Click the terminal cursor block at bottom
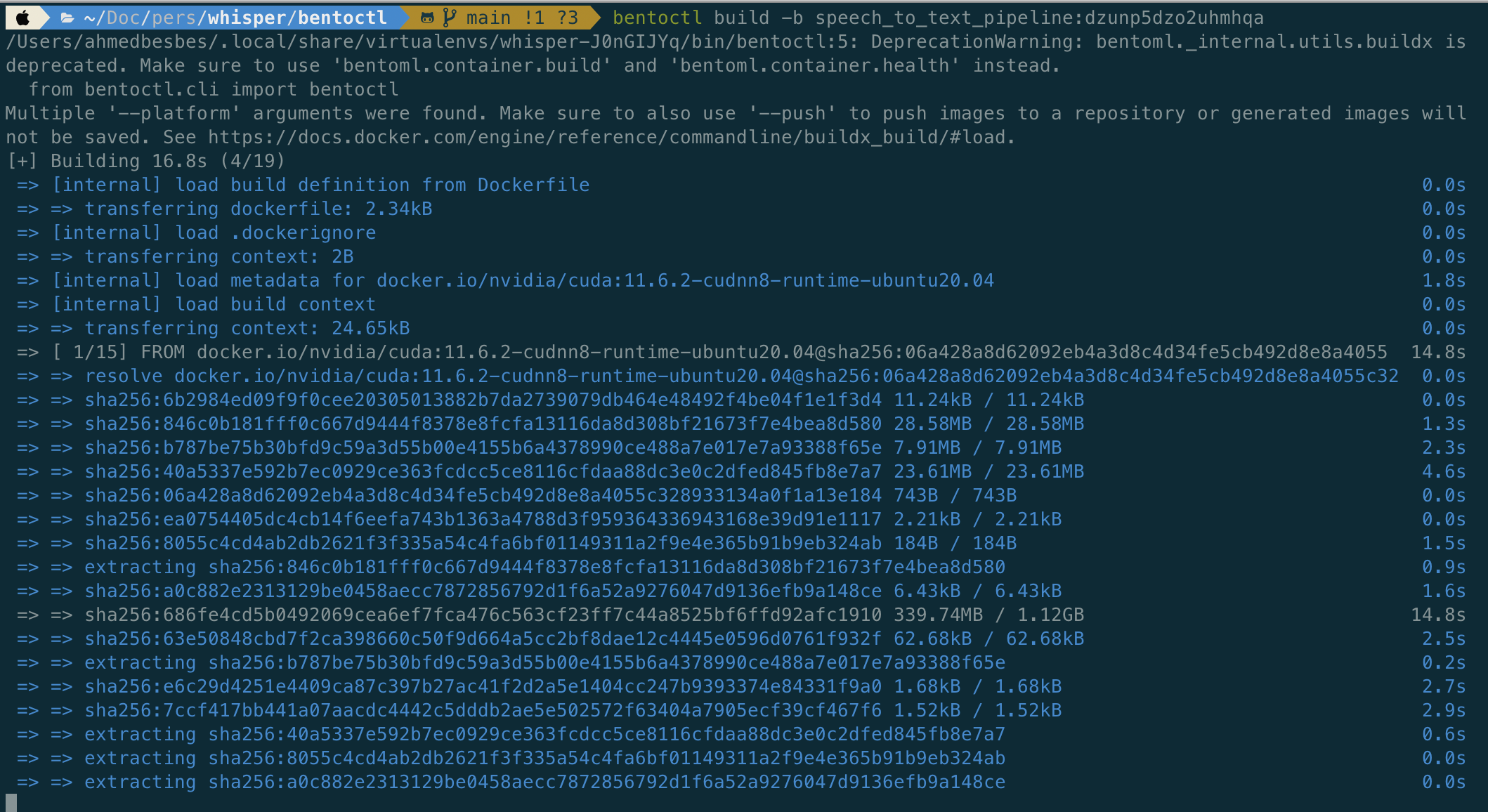Viewport: 1488px width, 812px height. coord(11,802)
